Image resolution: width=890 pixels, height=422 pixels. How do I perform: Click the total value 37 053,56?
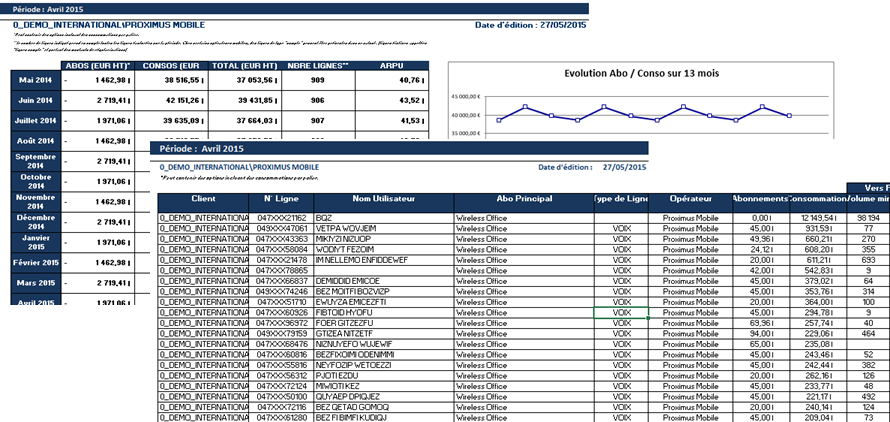click(x=245, y=81)
